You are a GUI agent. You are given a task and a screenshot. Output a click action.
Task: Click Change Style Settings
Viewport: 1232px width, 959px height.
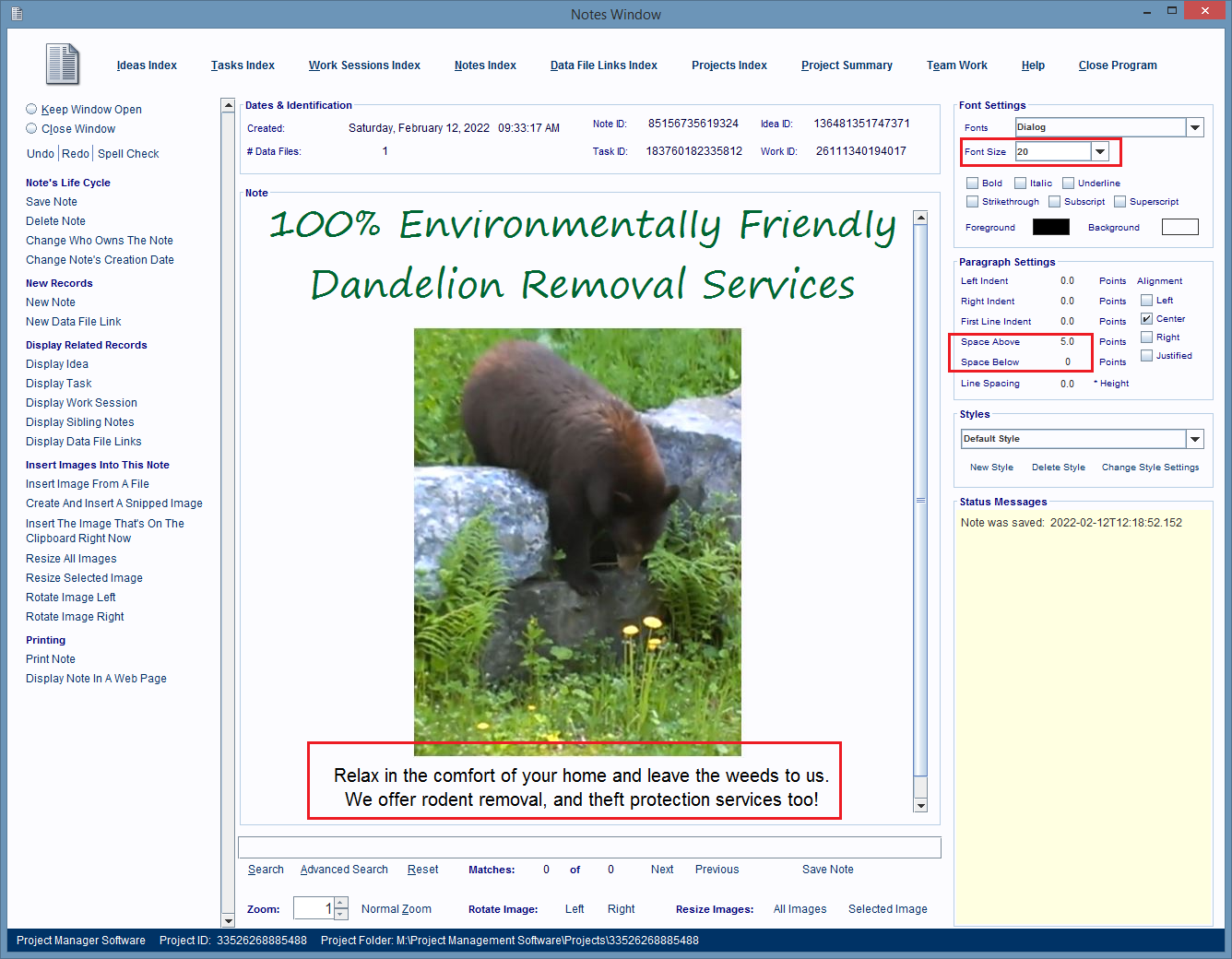coord(1150,468)
